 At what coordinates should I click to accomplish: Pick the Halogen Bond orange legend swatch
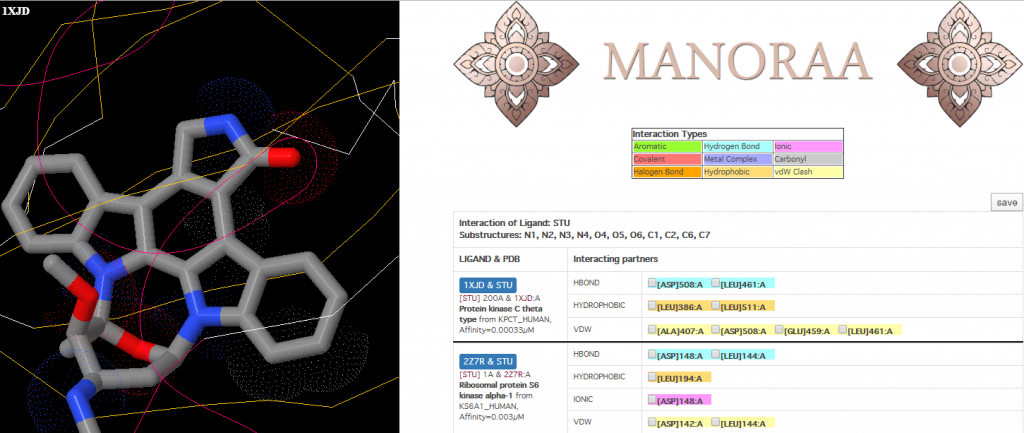tap(666, 172)
